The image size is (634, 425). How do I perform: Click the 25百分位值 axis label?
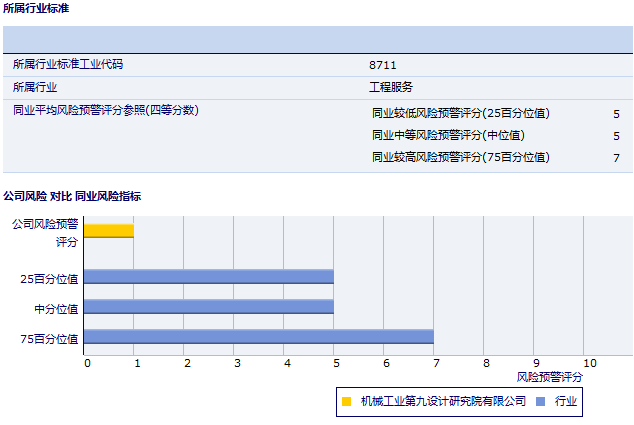point(49,279)
